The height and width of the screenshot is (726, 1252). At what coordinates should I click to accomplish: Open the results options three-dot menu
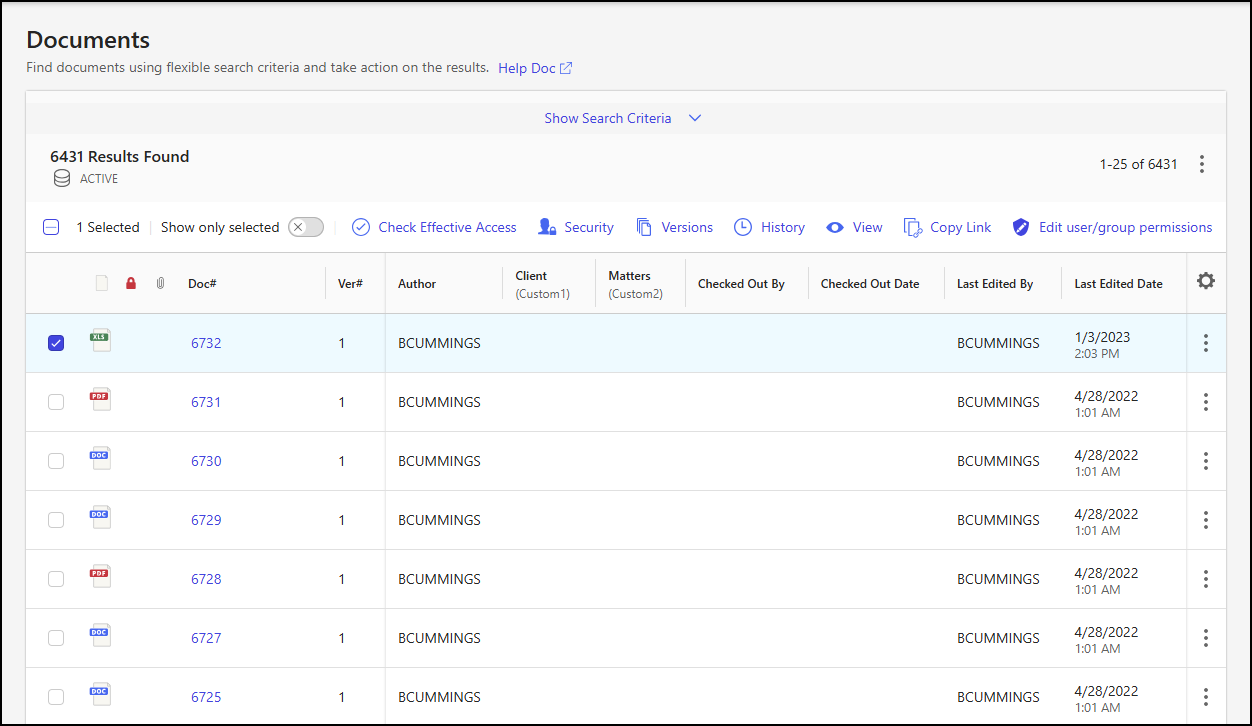1202,163
